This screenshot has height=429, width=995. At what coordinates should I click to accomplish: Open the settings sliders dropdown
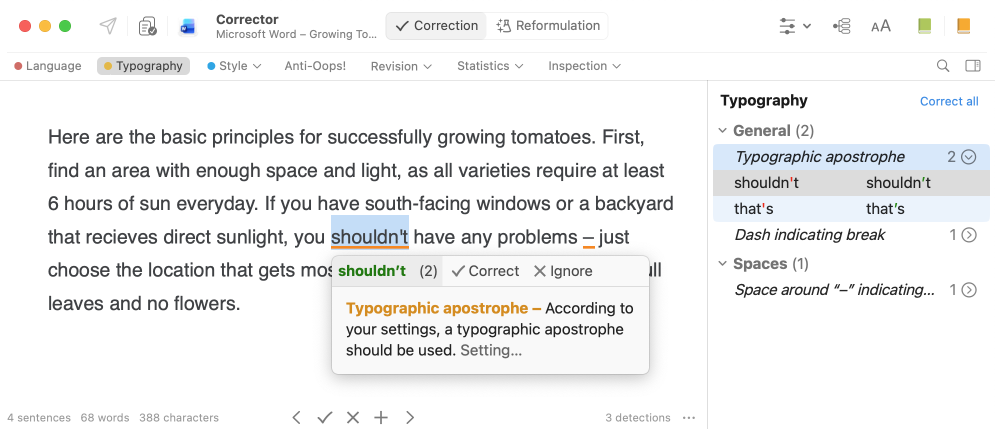(795, 26)
